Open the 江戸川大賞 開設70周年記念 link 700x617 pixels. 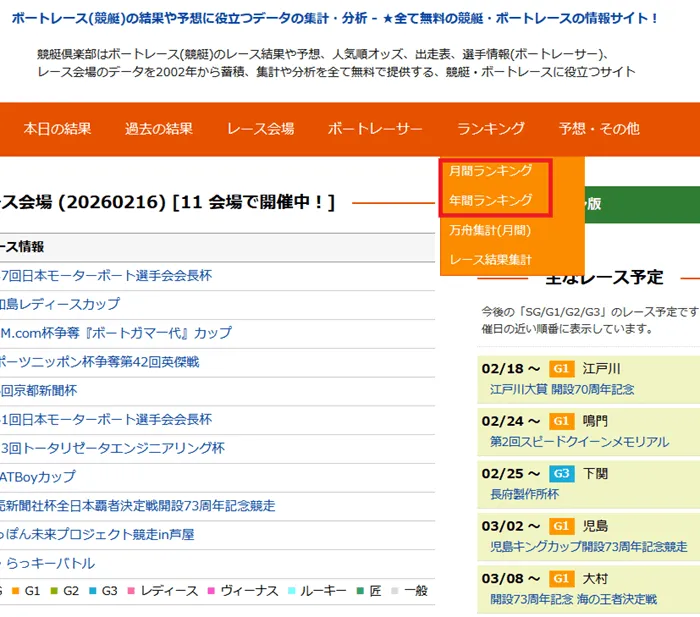click(562, 389)
